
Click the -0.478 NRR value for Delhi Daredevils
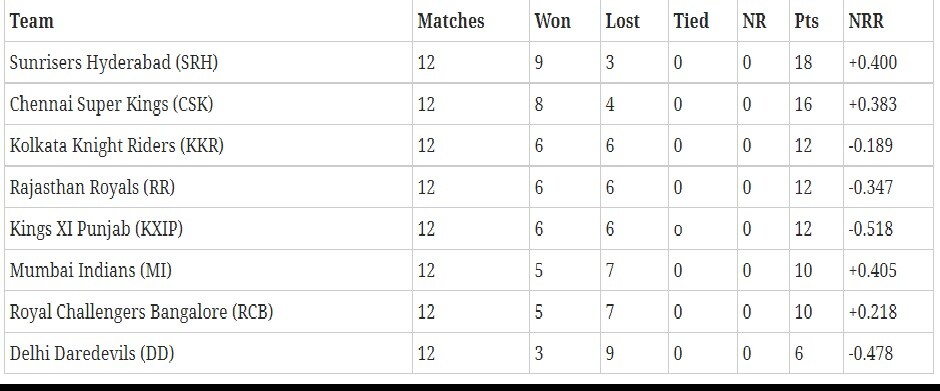pos(870,353)
